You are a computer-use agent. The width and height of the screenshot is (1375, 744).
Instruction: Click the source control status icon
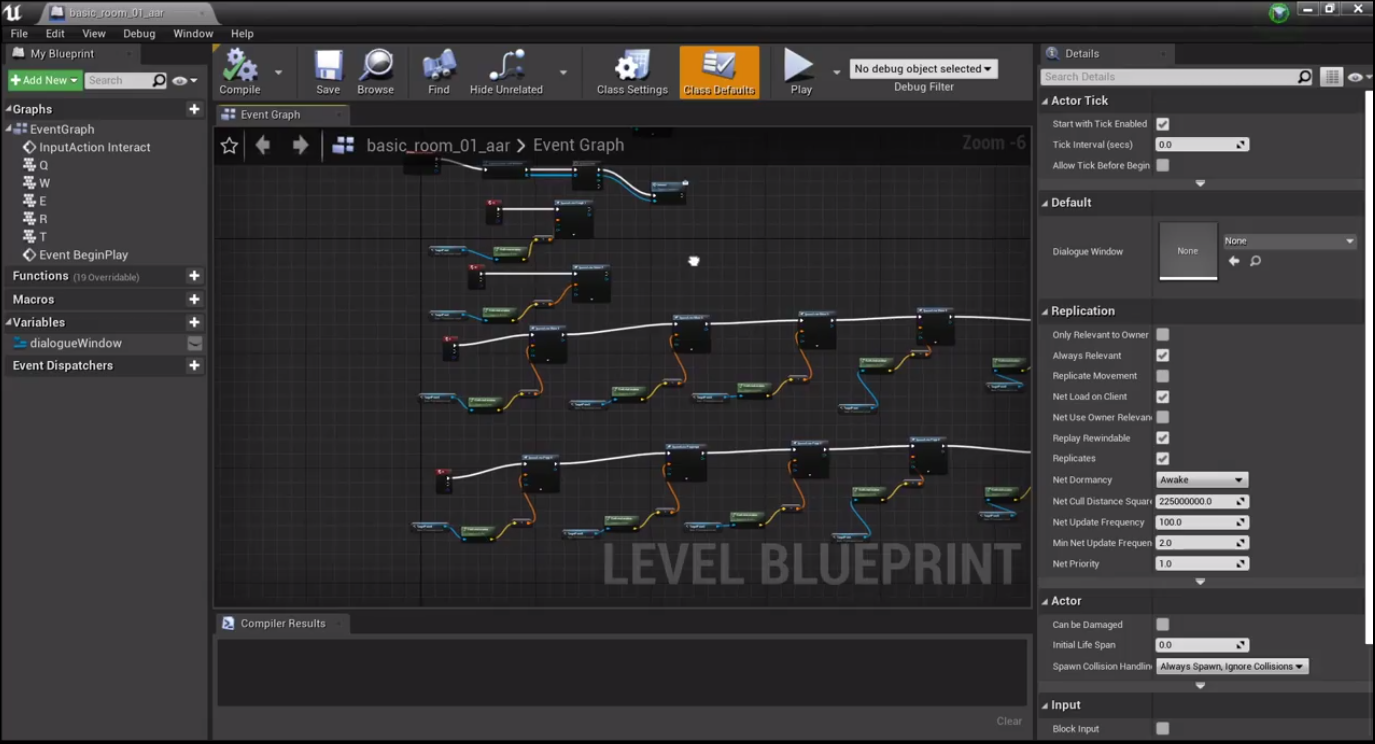[1279, 12]
